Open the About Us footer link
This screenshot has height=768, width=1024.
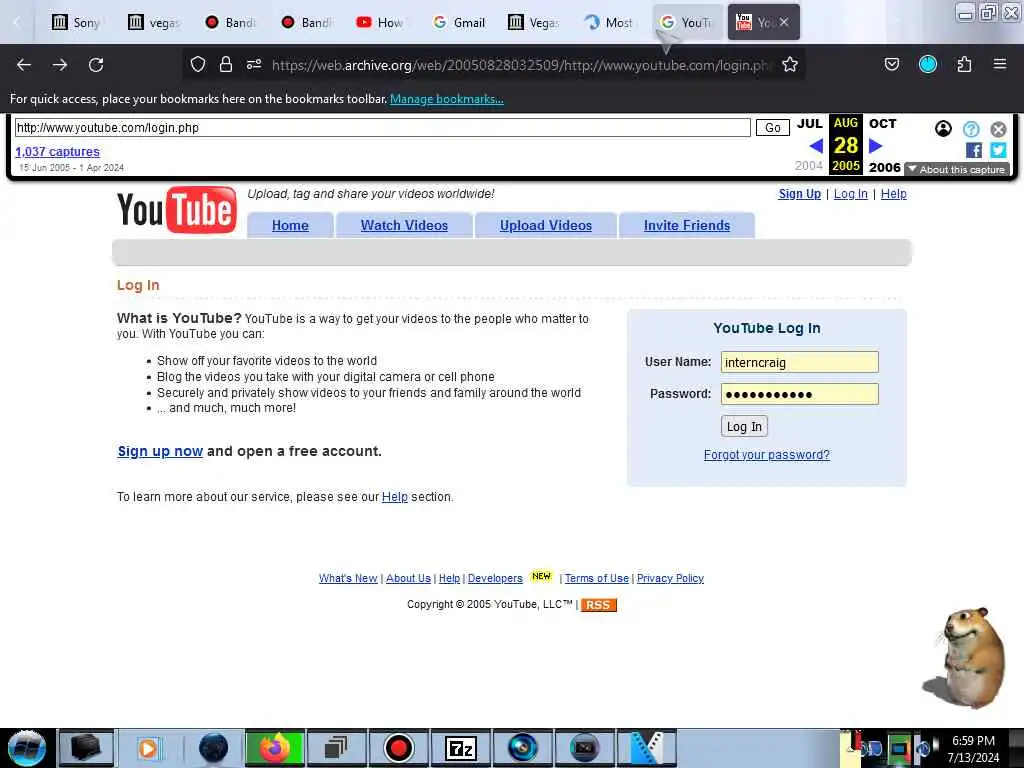click(408, 579)
